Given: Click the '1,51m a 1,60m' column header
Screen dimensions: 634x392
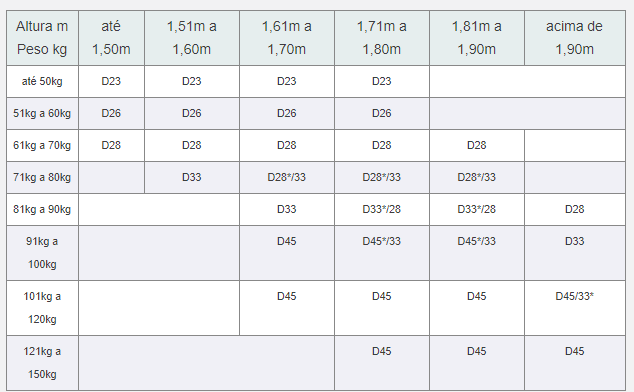Looking at the screenshot, I should (x=192, y=38).
